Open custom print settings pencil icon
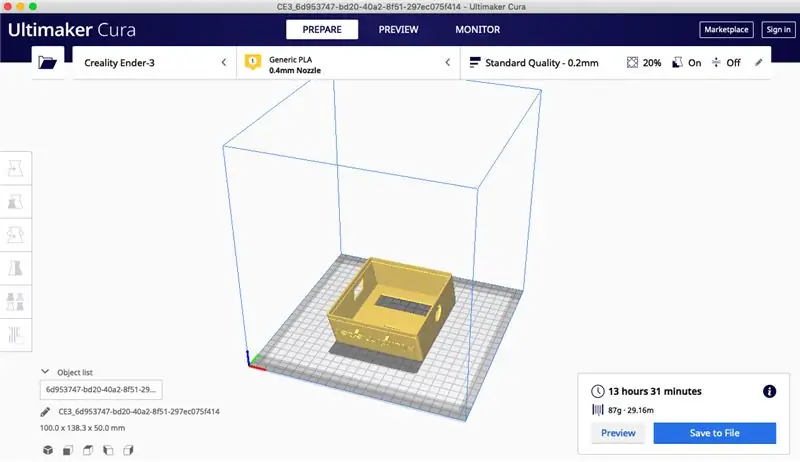 click(759, 62)
